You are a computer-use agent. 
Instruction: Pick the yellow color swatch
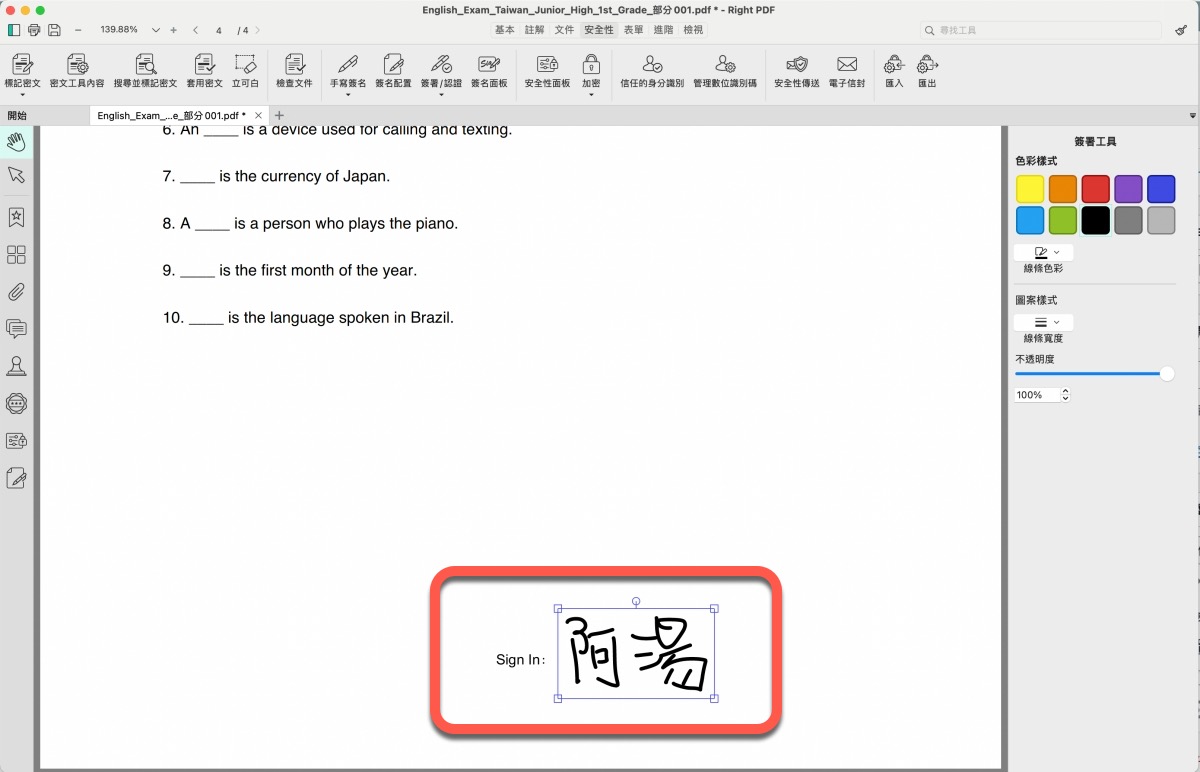(x=1030, y=189)
